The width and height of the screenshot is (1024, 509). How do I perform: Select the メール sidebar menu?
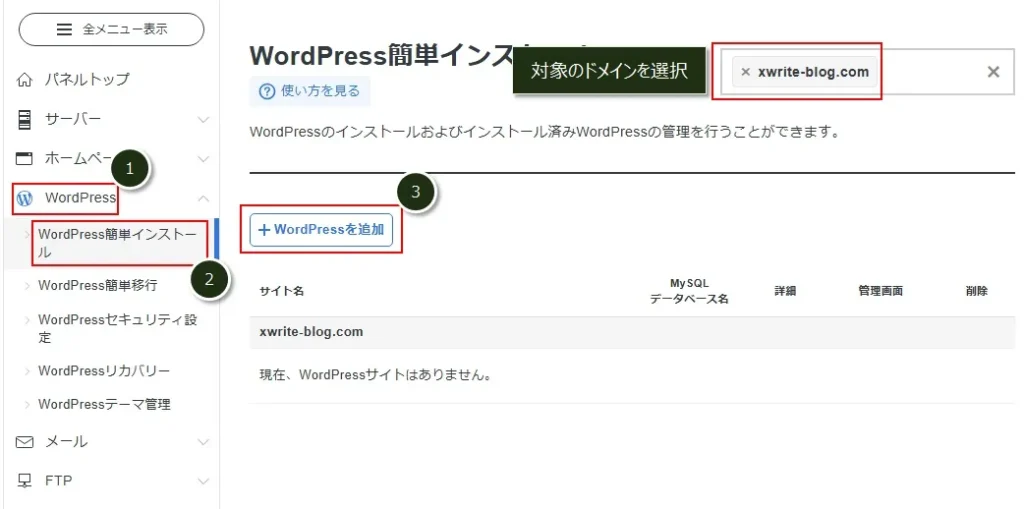coord(66,442)
